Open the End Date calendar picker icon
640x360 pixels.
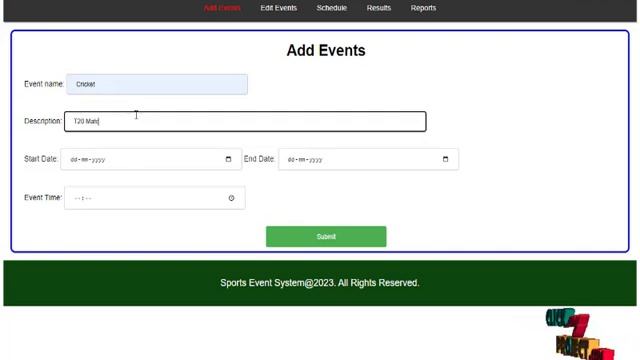[x=445, y=159]
